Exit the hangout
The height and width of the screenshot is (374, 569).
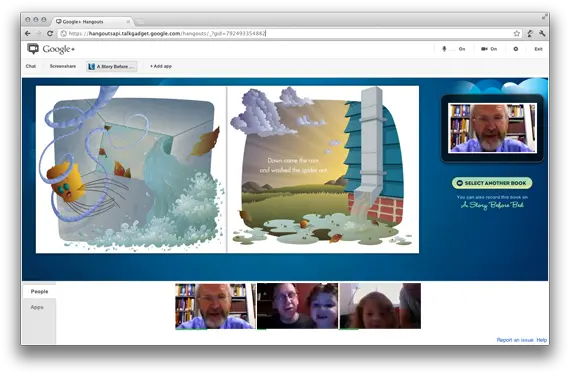538,49
